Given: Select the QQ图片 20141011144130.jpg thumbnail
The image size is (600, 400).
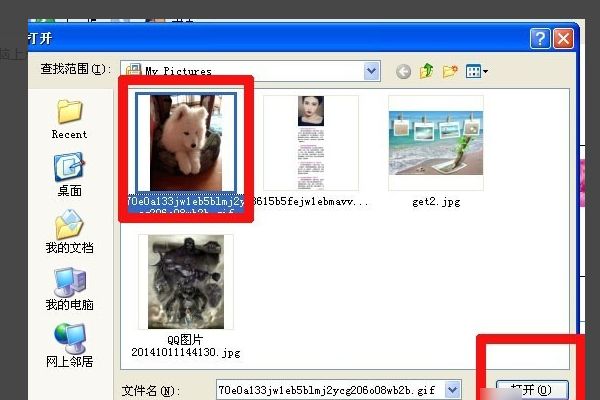Looking at the screenshot, I should pyautogui.click(x=186, y=282).
